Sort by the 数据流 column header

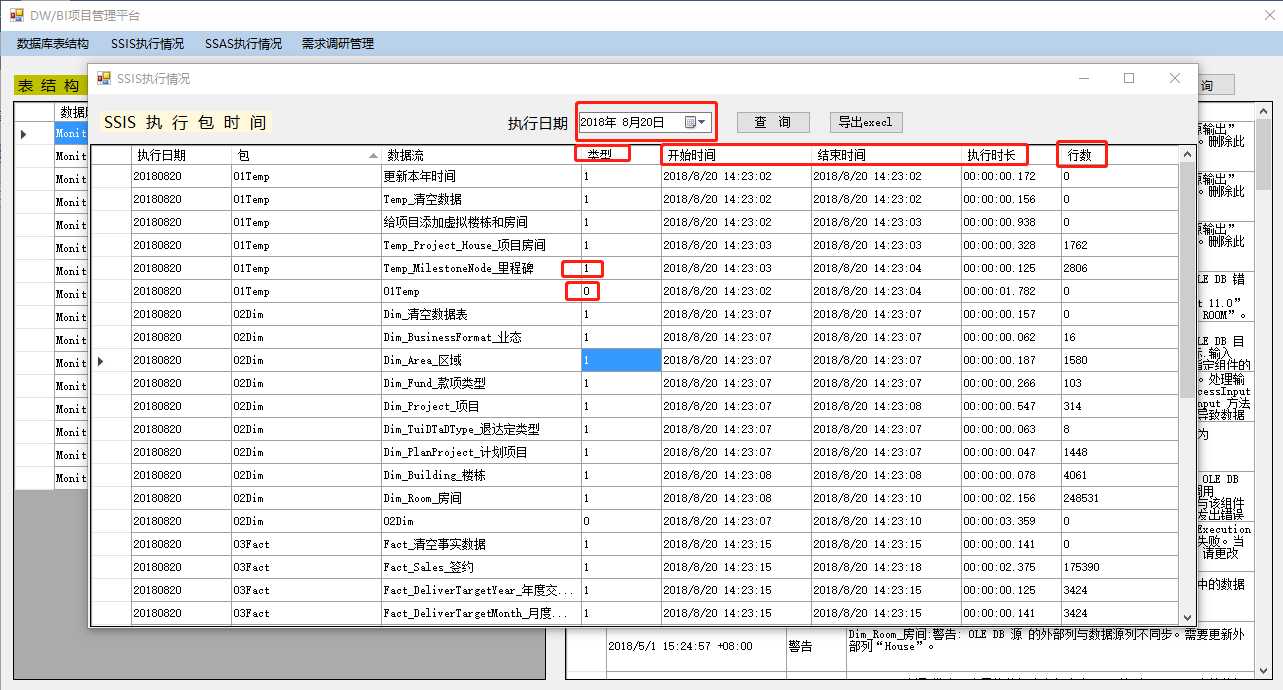tap(481, 155)
